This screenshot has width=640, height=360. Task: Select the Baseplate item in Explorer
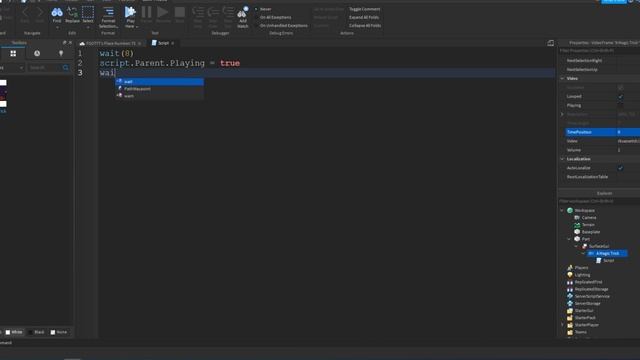591,232
